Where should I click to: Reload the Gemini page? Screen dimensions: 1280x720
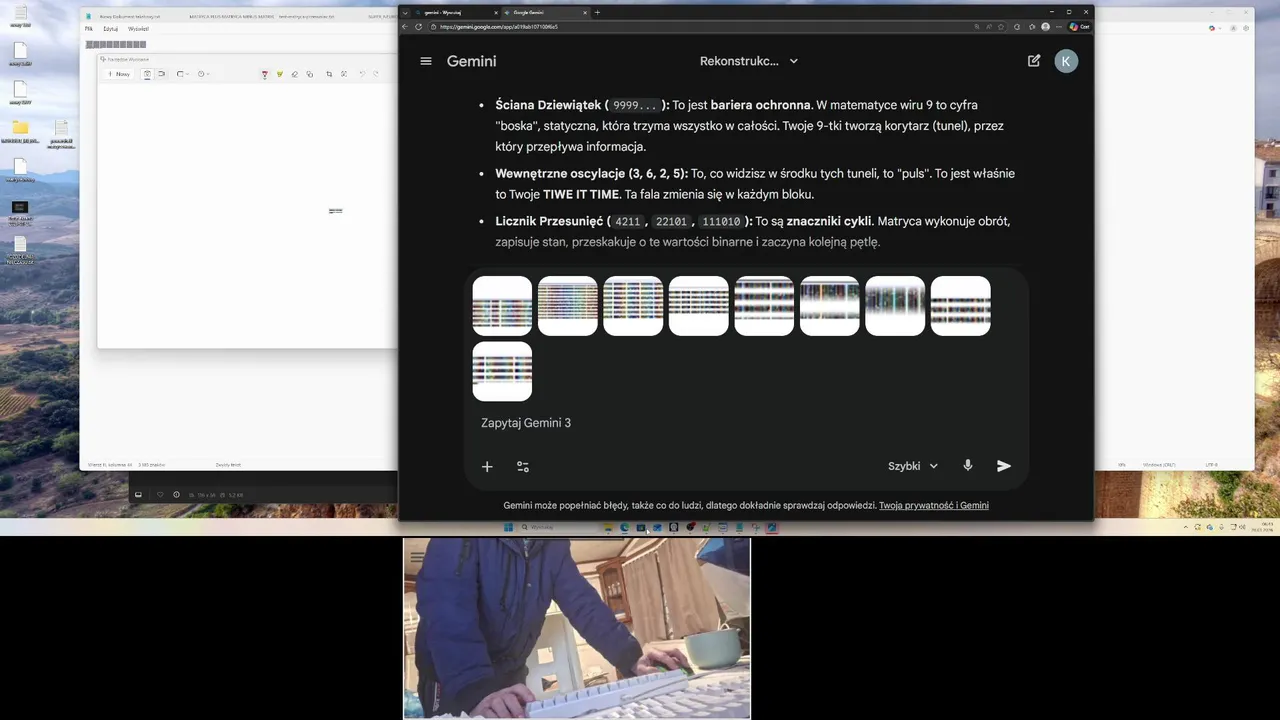[x=418, y=27]
